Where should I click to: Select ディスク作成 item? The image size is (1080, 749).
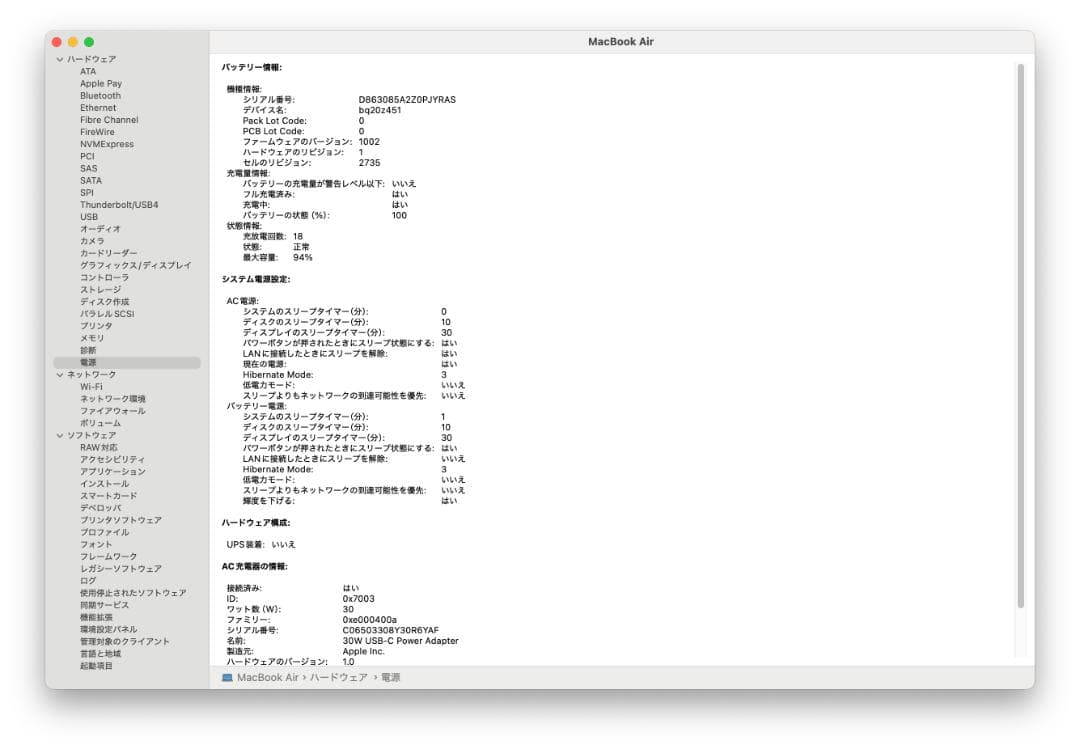(x=104, y=302)
